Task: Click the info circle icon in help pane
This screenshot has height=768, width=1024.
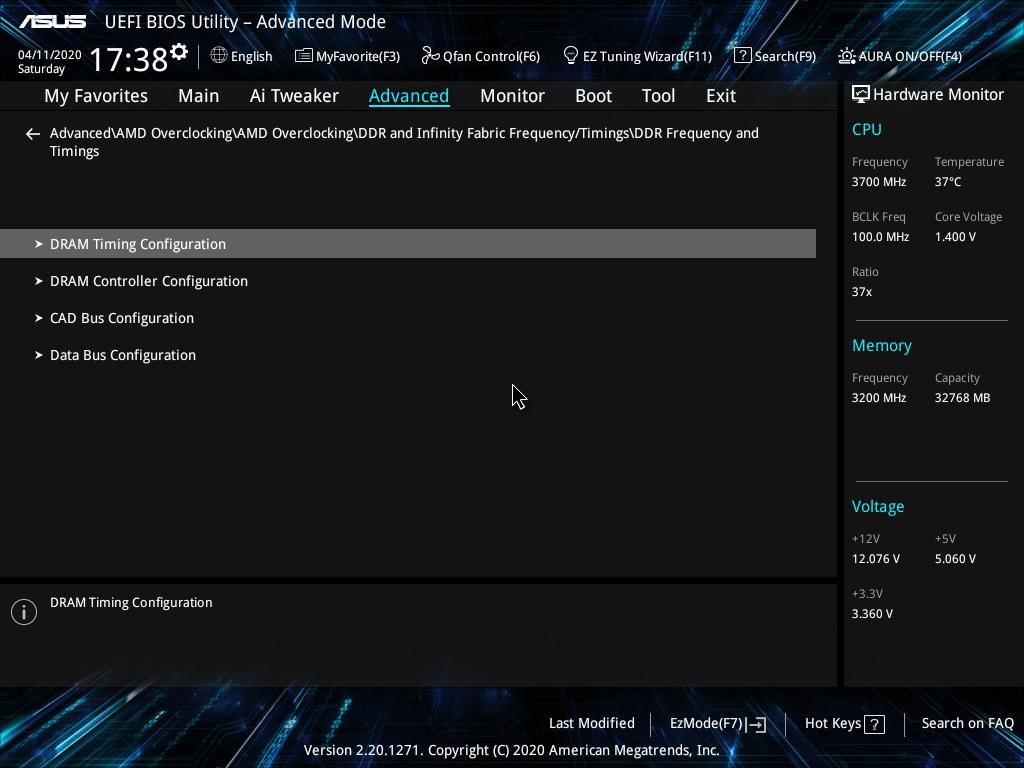Action: [24, 612]
